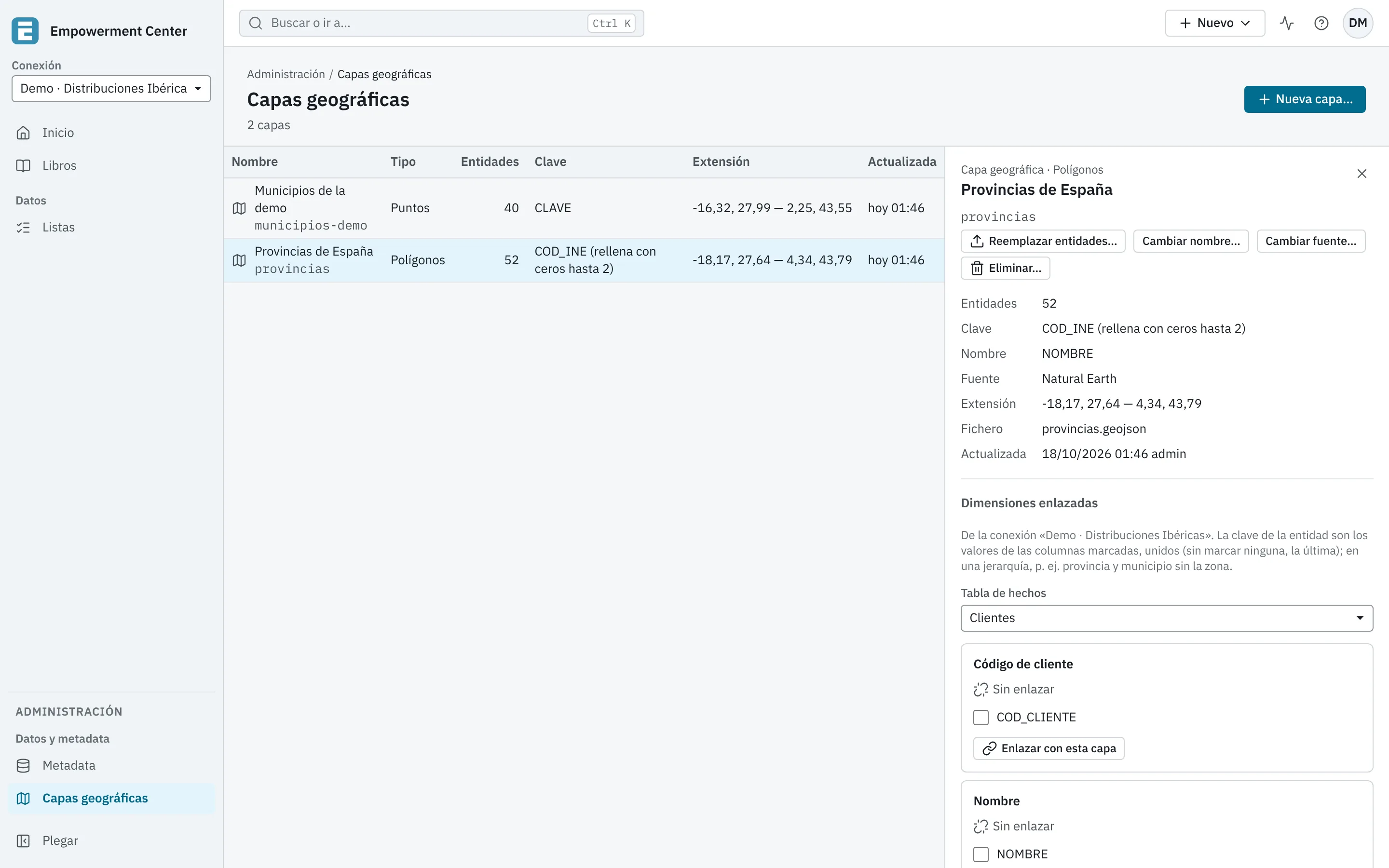Open Libros in the sidebar

pos(111,165)
